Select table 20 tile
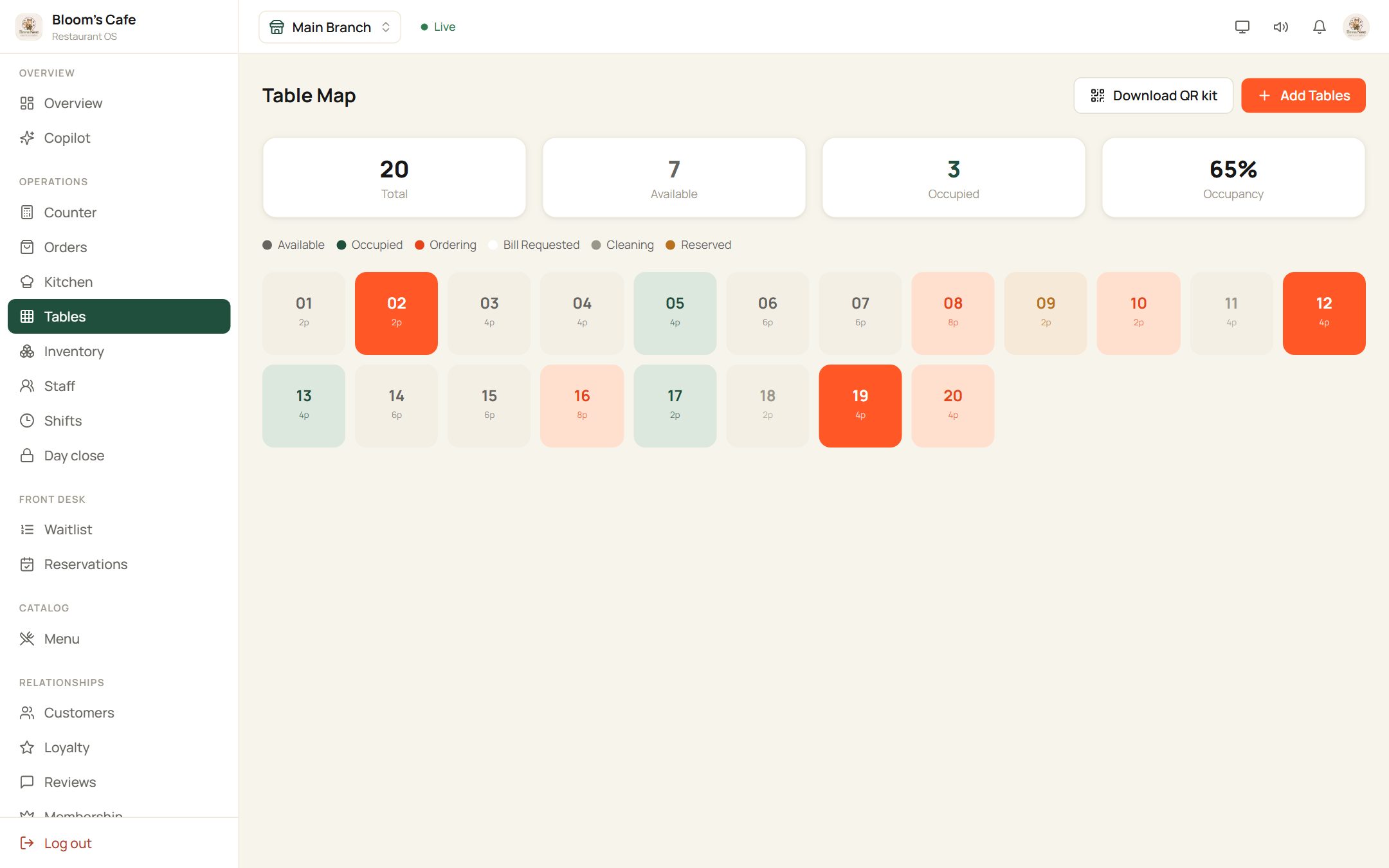This screenshot has width=1389, height=868. [953, 406]
